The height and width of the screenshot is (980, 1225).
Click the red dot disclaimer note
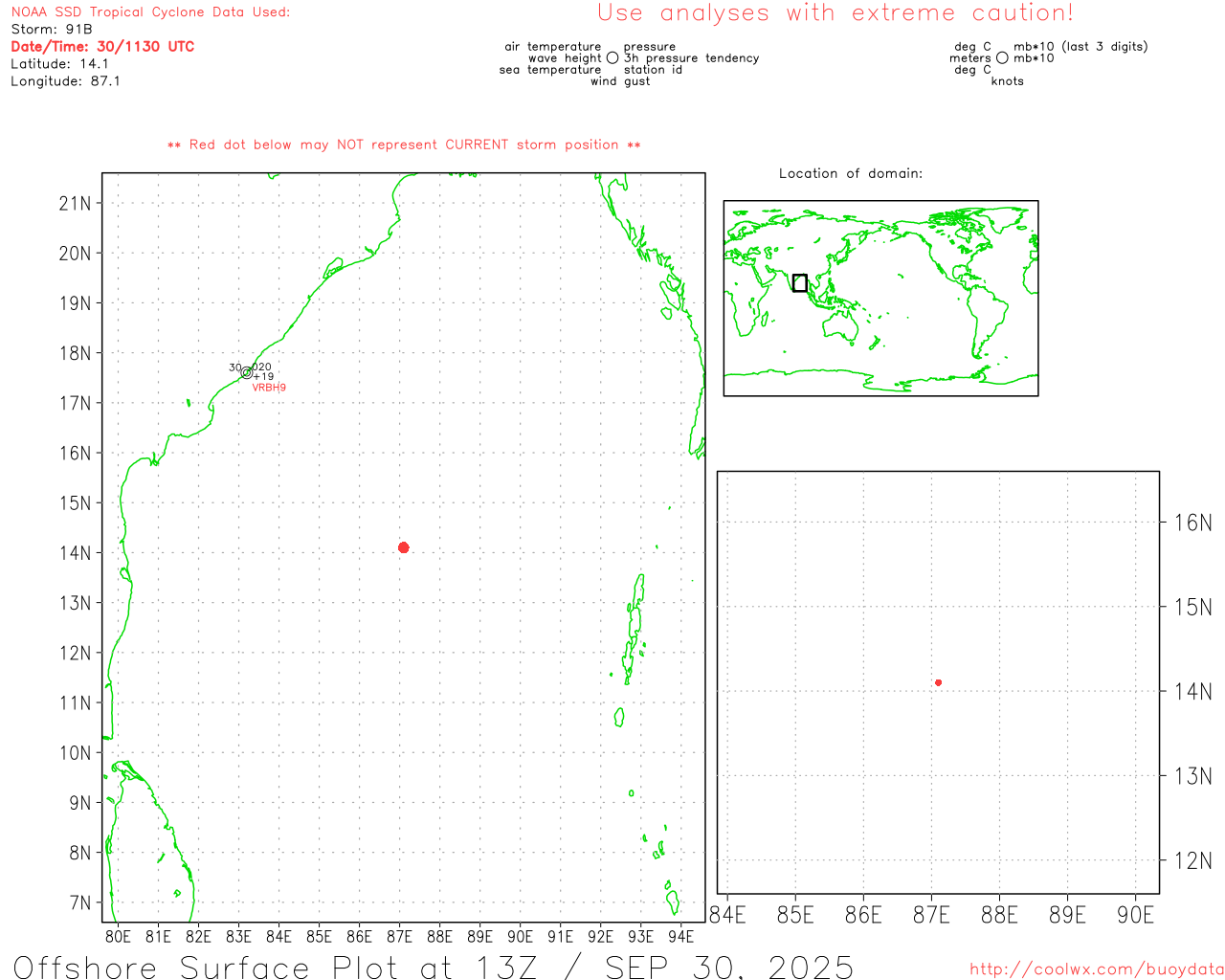pos(403,145)
